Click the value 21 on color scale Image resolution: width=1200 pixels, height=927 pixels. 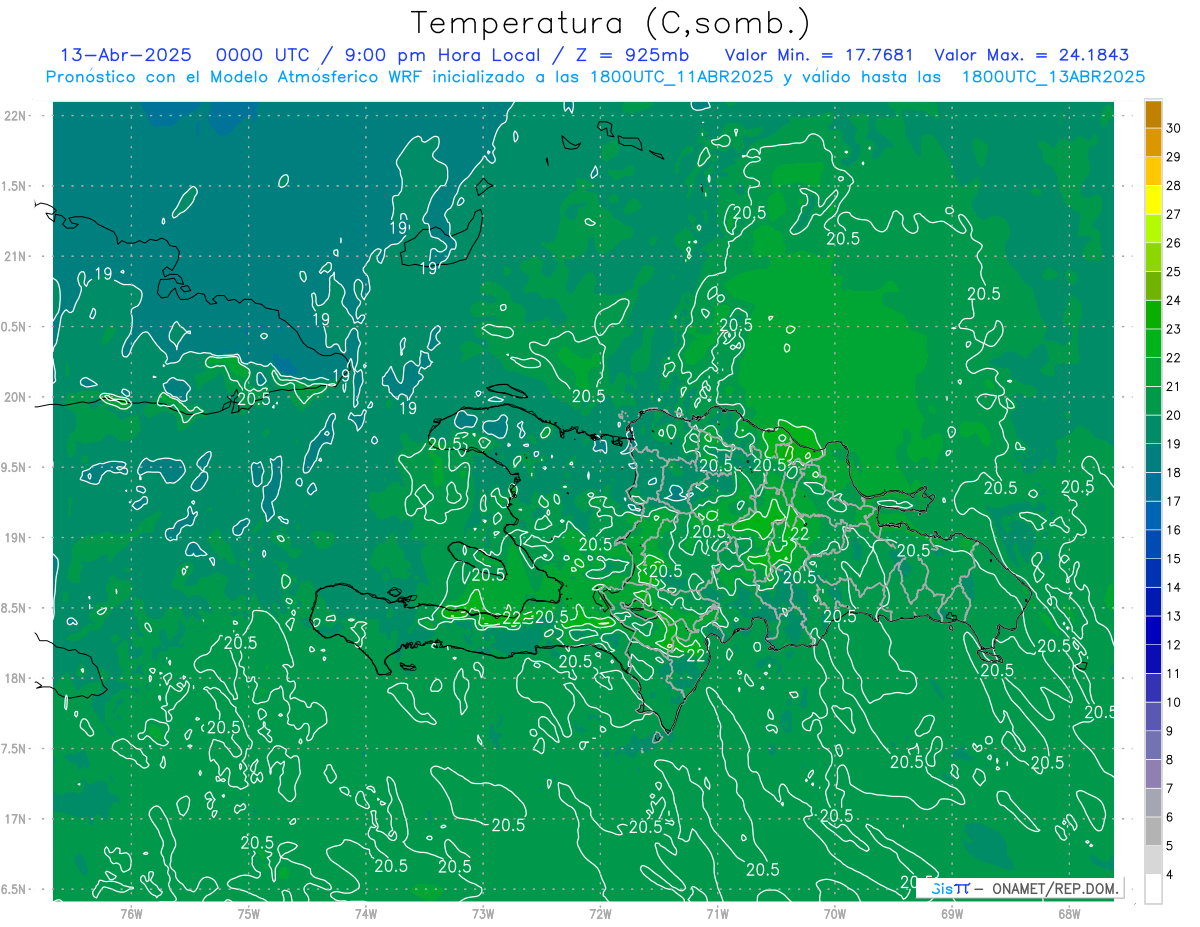pyautogui.click(x=1173, y=386)
